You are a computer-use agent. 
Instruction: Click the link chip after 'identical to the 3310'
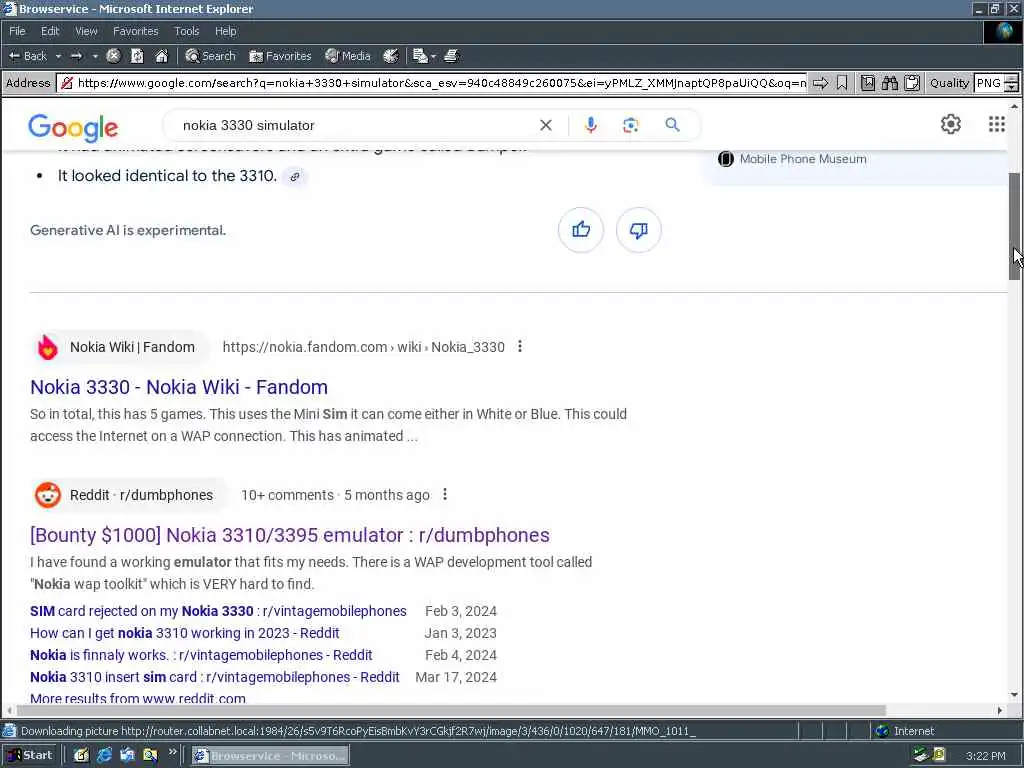(x=295, y=176)
